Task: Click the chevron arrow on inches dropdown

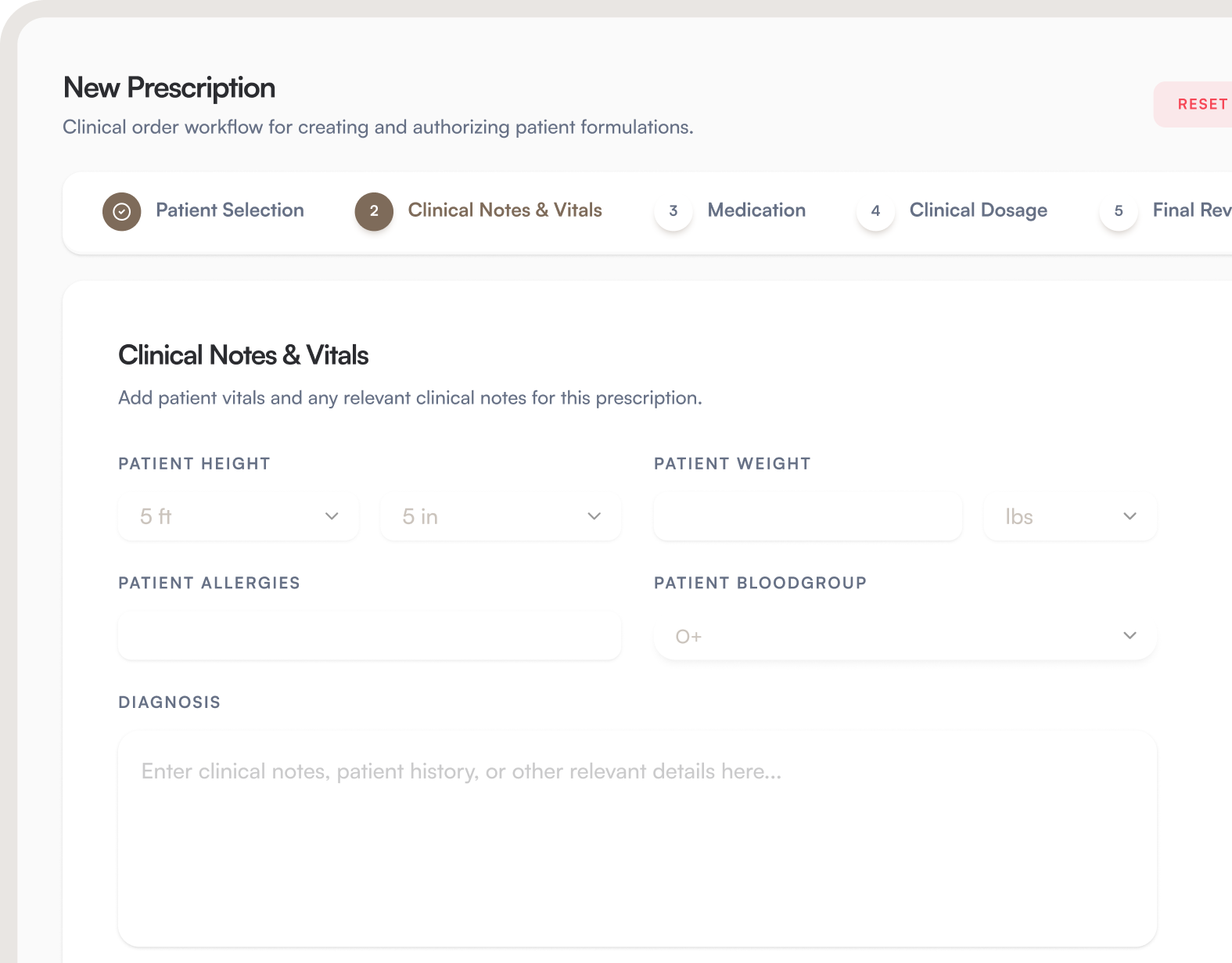Action: pyautogui.click(x=594, y=516)
